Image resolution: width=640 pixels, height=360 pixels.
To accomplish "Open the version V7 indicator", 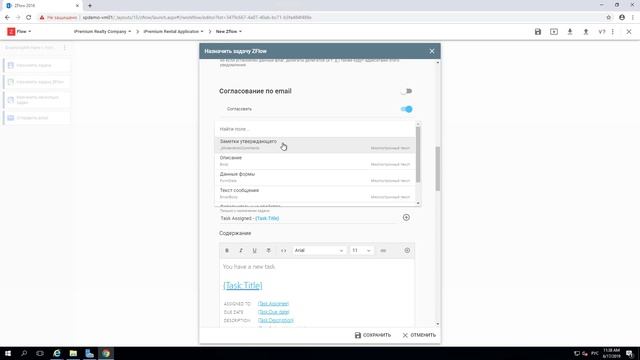I will 602,31.
